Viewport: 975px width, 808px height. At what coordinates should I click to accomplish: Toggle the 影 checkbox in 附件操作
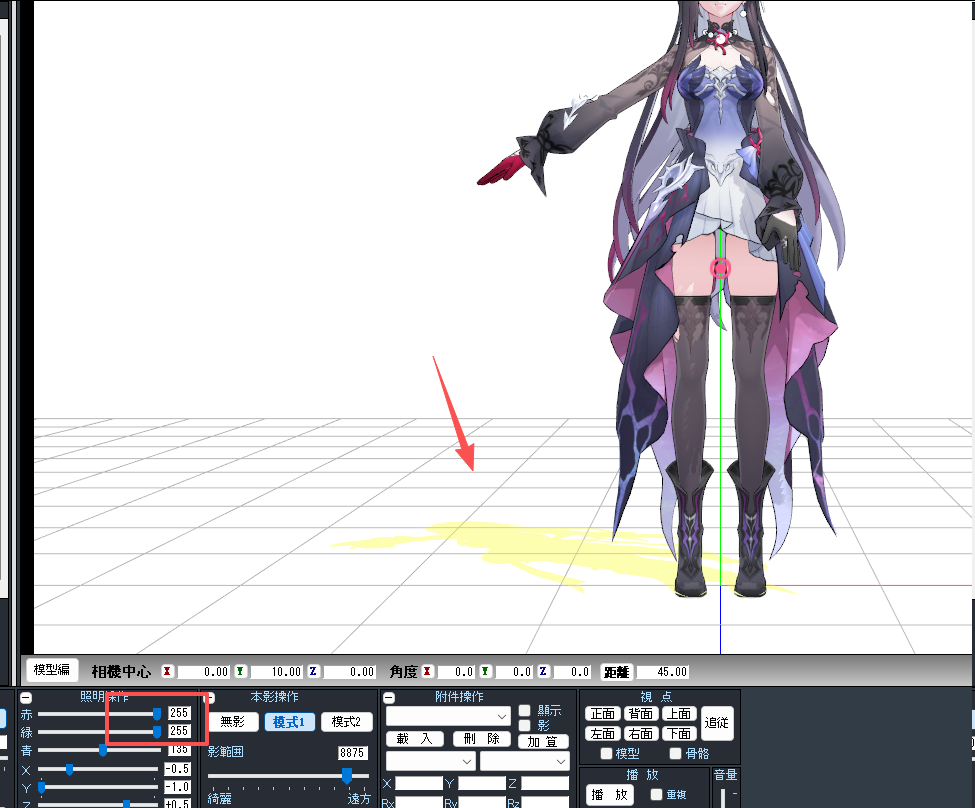(524, 725)
